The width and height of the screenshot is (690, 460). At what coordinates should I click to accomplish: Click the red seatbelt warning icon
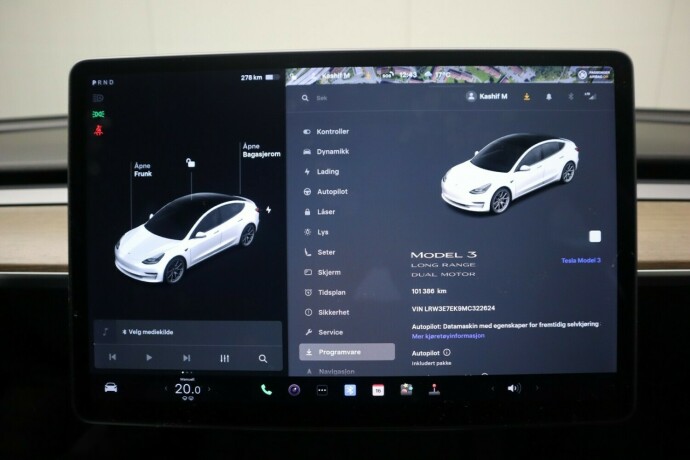98,130
